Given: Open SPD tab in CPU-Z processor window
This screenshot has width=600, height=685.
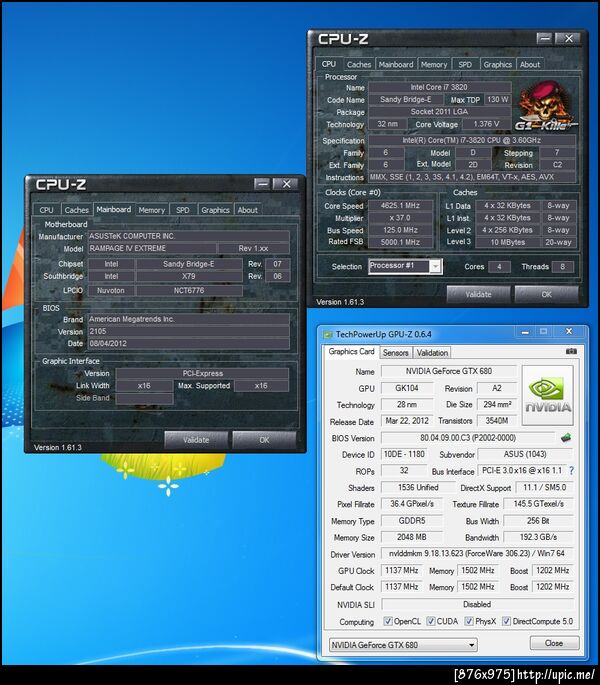Looking at the screenshot, I should pyautogui.click(x=465, y=64).
